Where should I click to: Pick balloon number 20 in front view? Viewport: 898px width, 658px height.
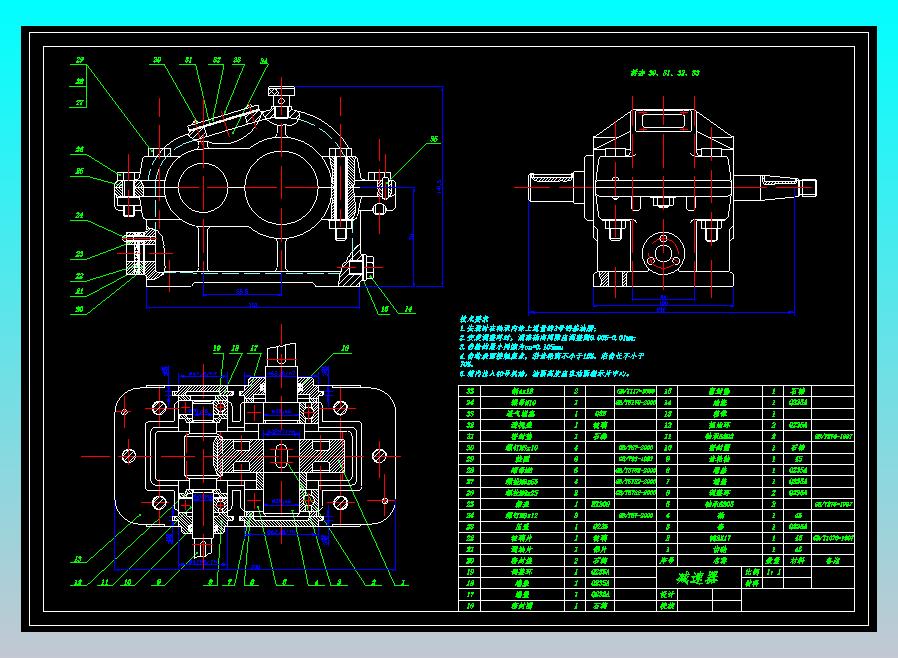(x=80, y=309)
